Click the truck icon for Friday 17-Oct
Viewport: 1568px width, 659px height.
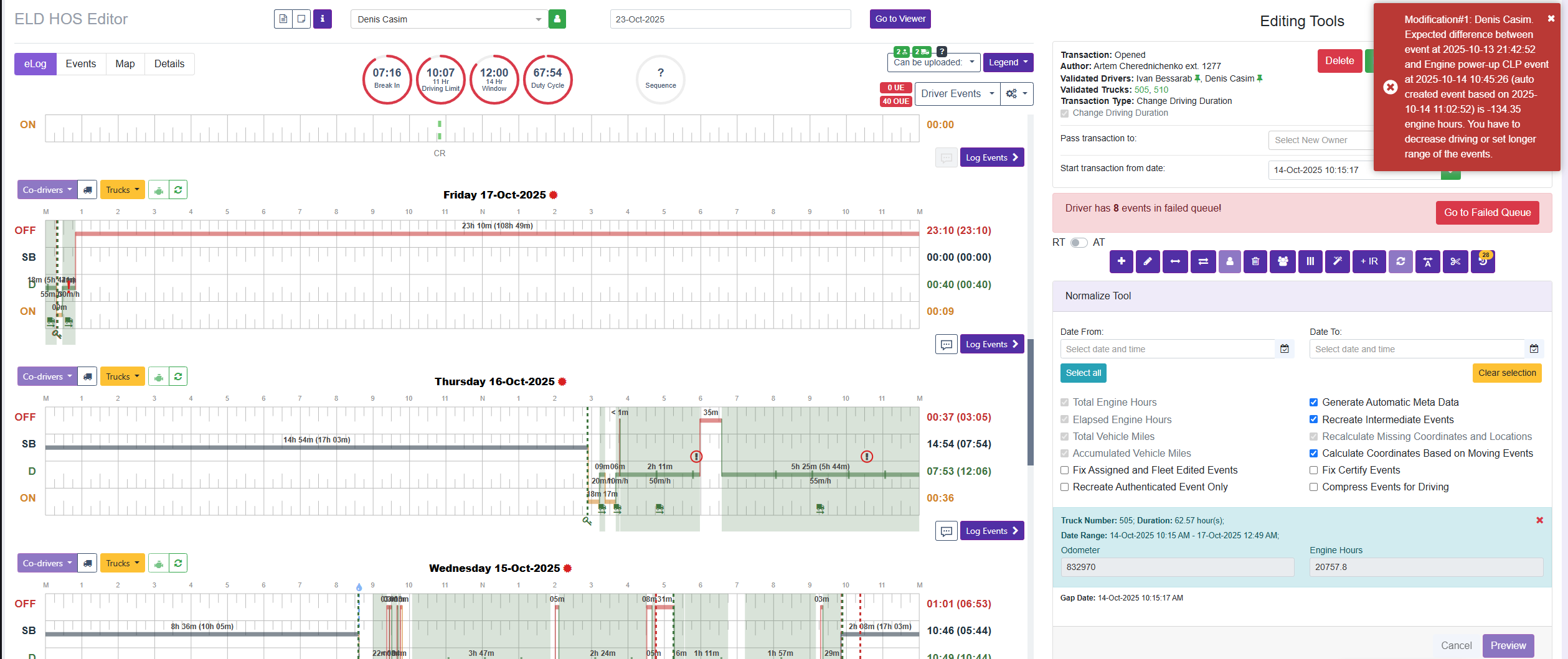point(88,190)
